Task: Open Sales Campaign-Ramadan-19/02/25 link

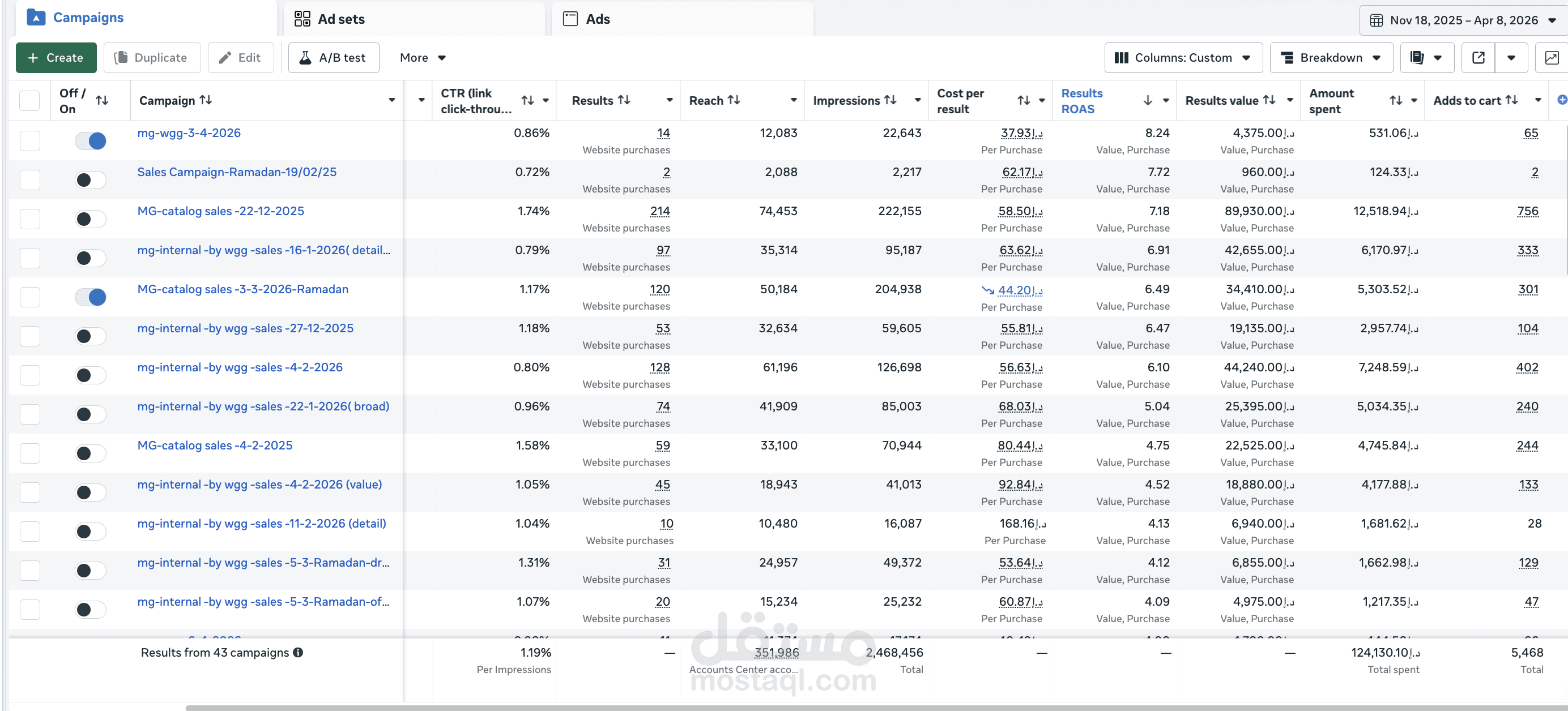Action: pos(237,172)
